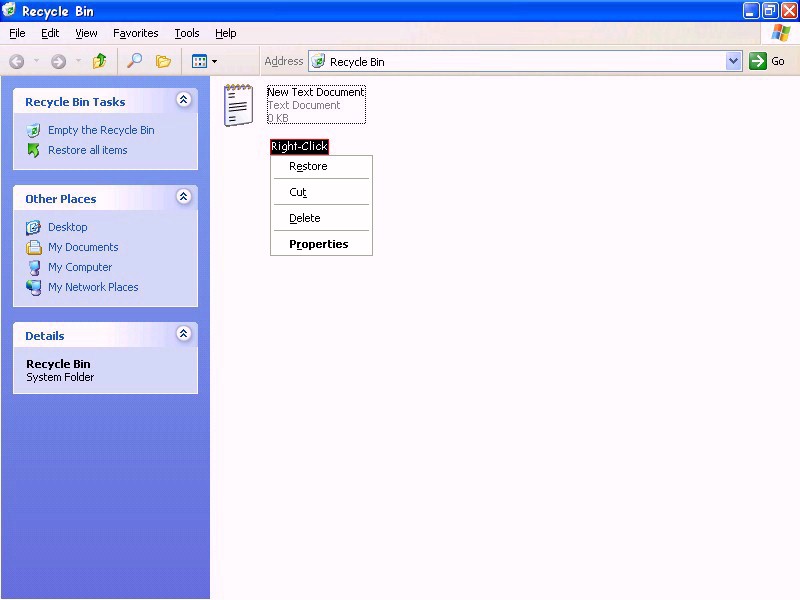Image resolution: width=800 pixels, height=600 pixels.
Task: Collapse the Recycle Bin Tasks panel
Action: (184, 99)
